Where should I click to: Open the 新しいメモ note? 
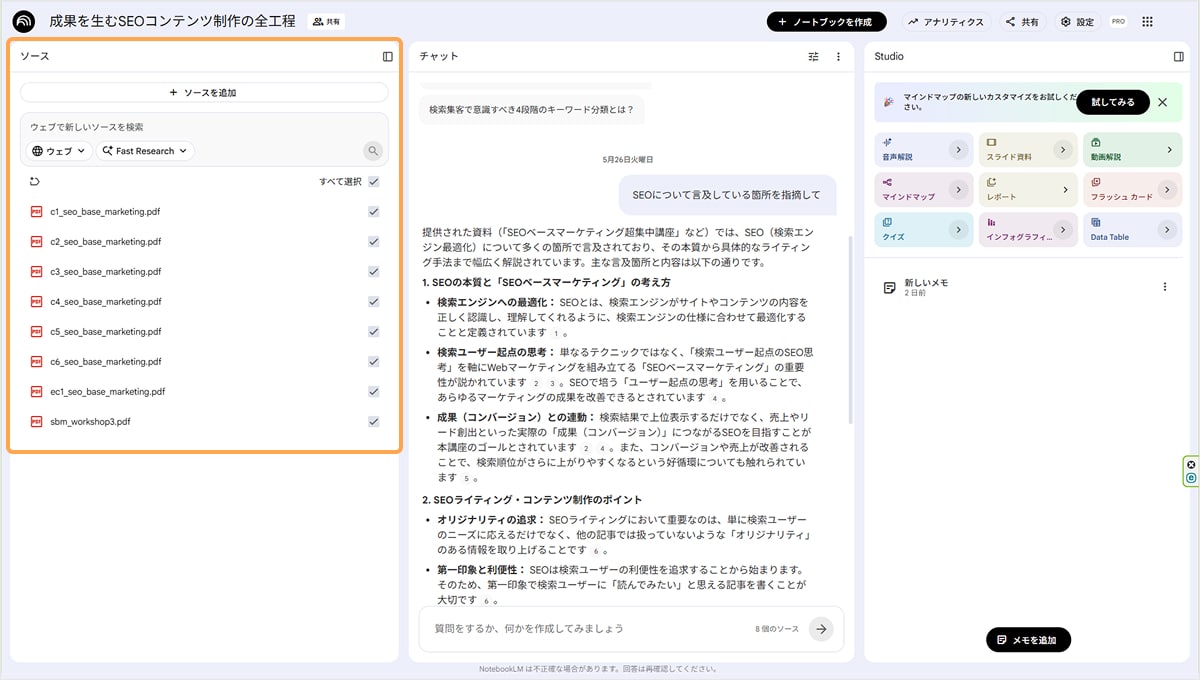(x=1028, y=288)
